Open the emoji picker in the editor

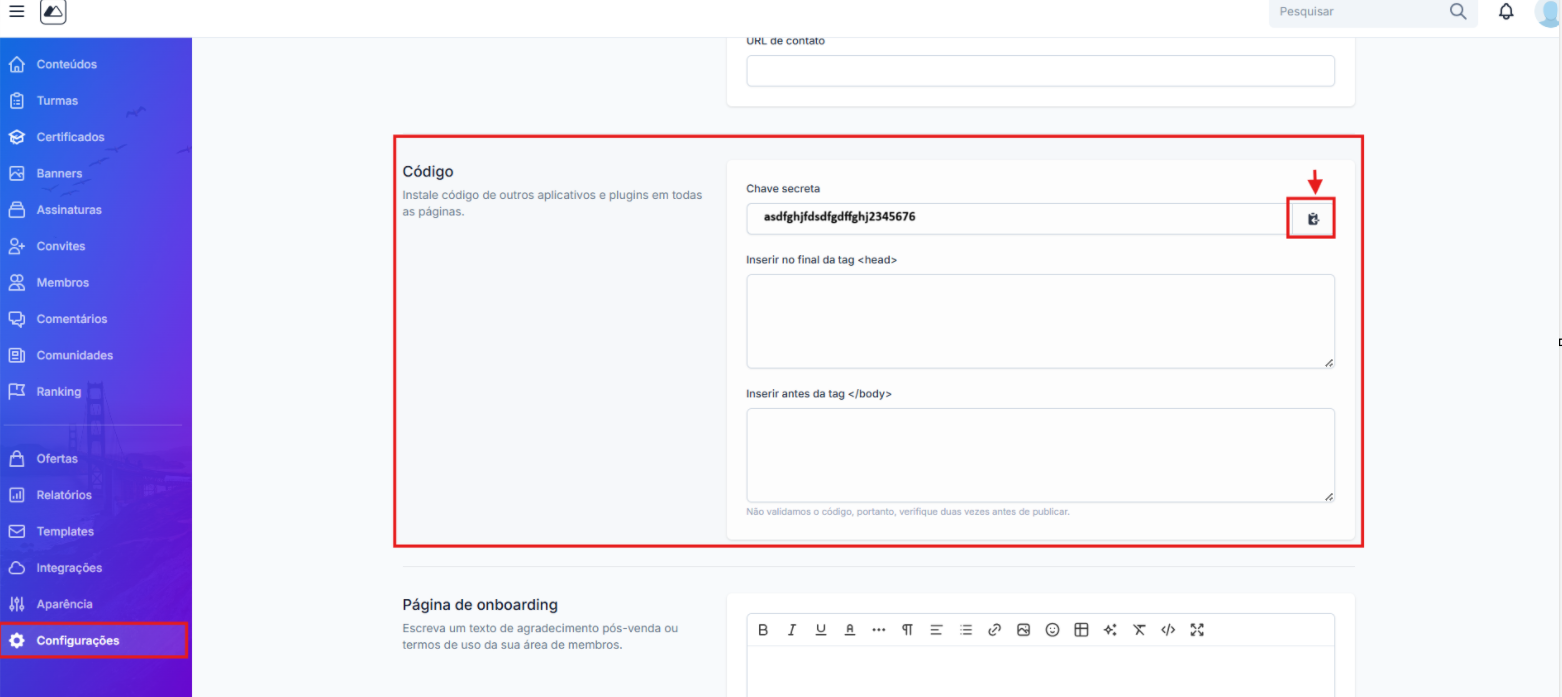[1052, 630]
